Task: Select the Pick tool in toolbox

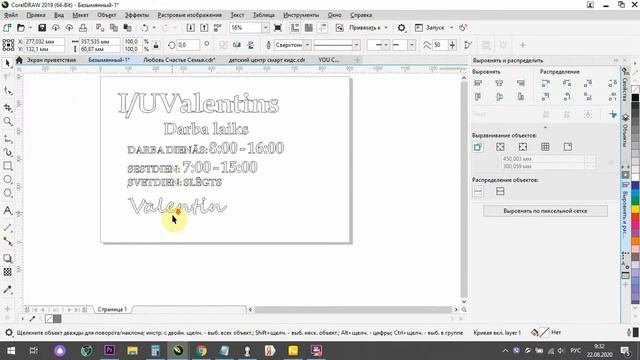Action: pos(7,63)
